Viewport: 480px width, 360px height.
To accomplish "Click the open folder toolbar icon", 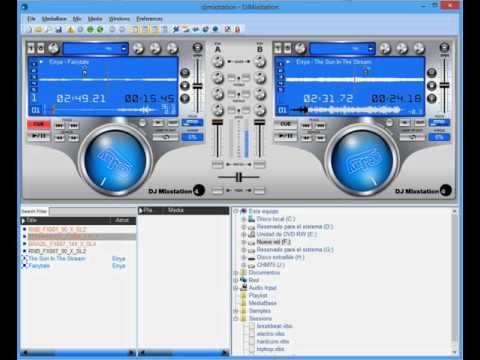I will (x=38, y=29).
